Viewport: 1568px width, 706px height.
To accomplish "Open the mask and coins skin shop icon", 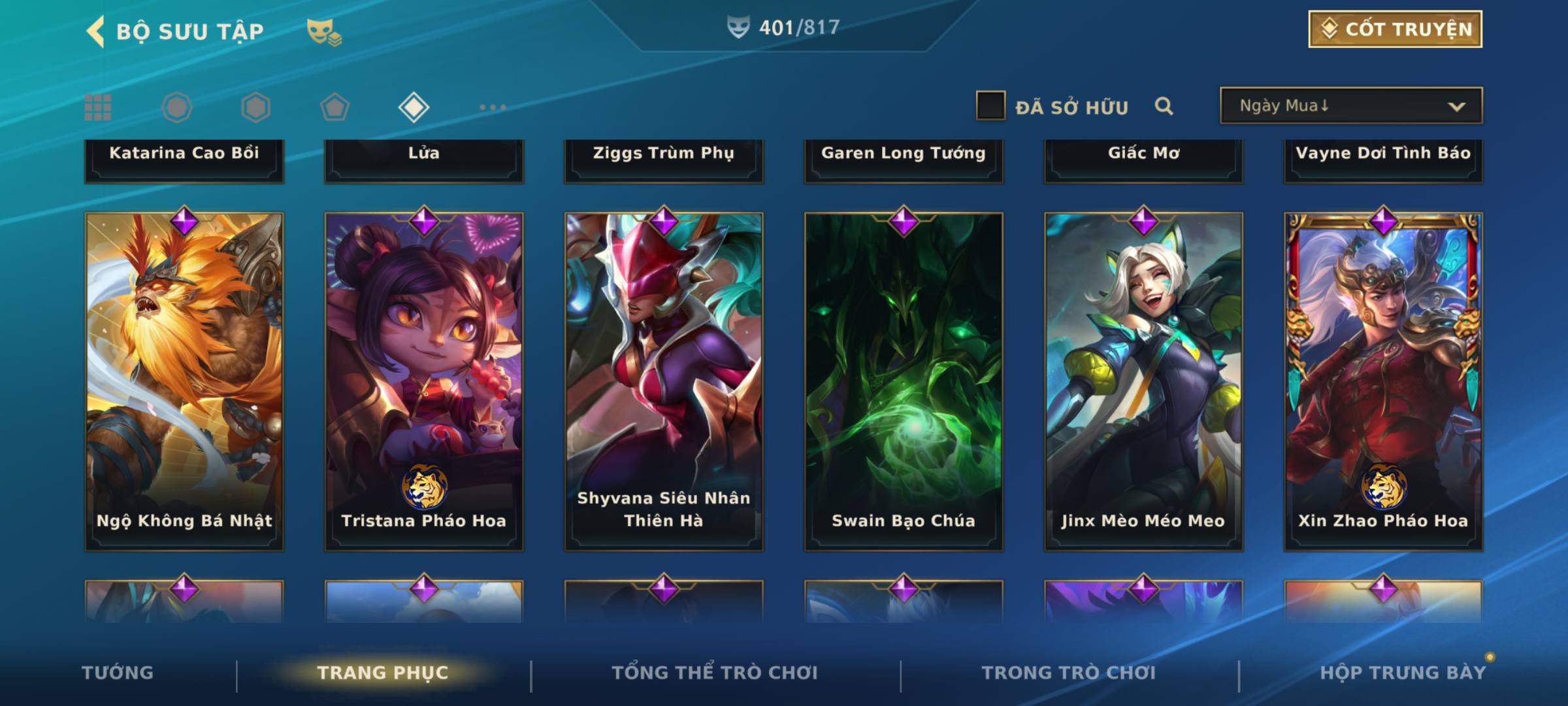I will coord(324,31).
